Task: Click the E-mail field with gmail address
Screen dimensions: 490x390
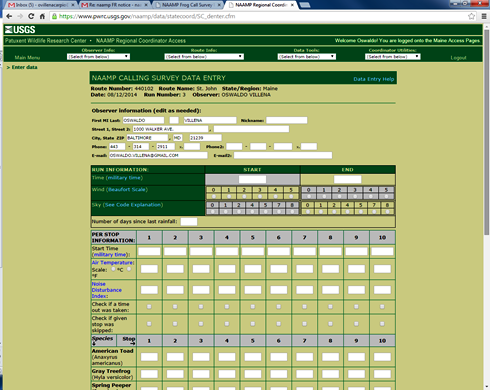Action: point(158,155)
